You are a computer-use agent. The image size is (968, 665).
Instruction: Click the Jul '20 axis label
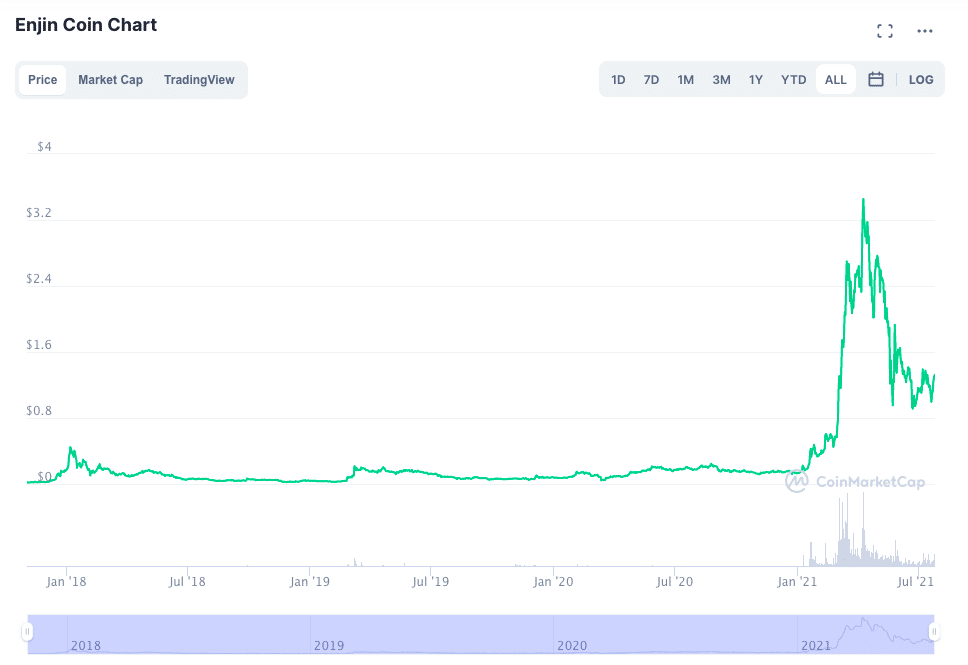(674, 582)
